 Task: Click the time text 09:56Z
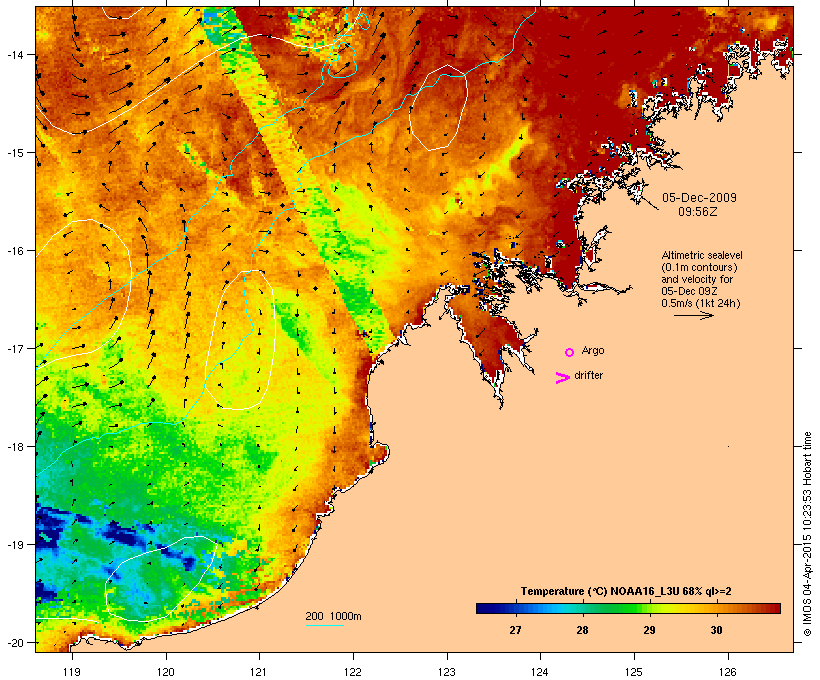[698, 212]
